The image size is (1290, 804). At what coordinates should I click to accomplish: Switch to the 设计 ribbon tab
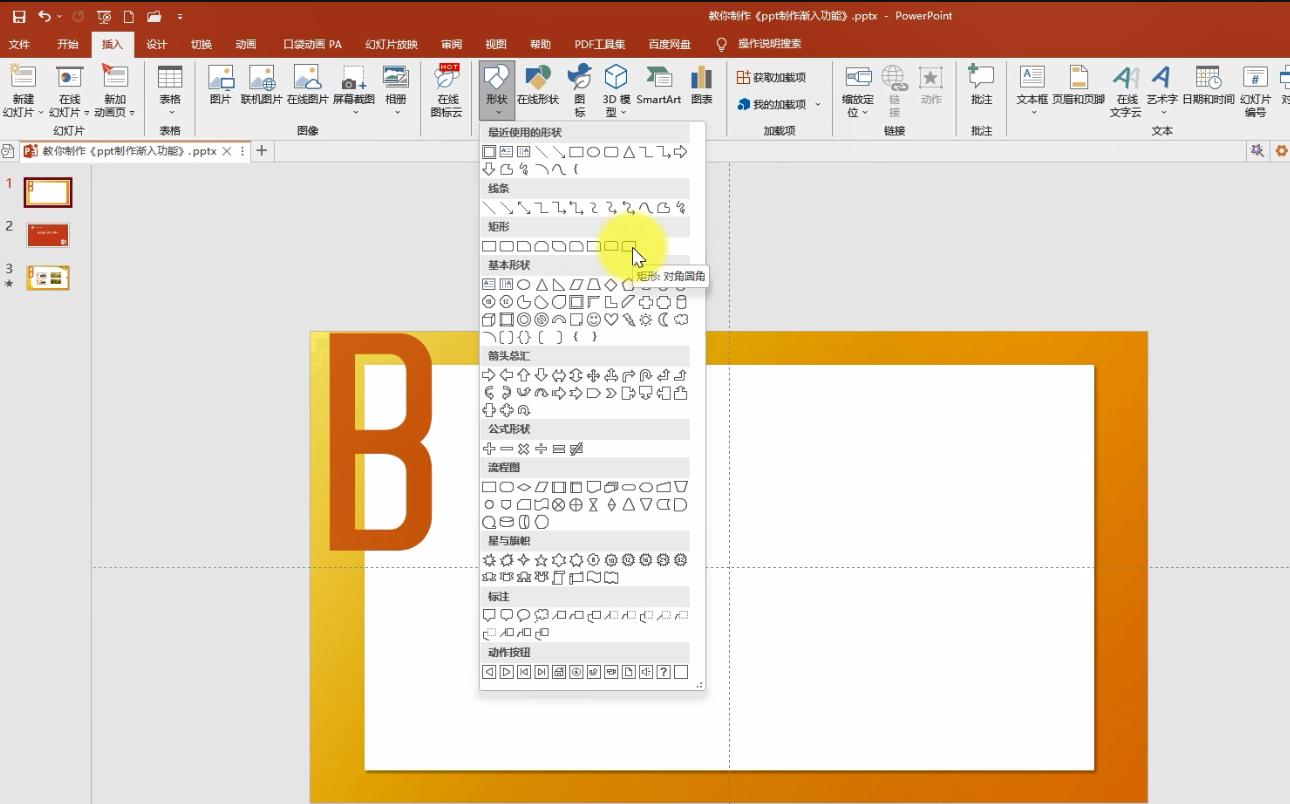pos(157,44)
